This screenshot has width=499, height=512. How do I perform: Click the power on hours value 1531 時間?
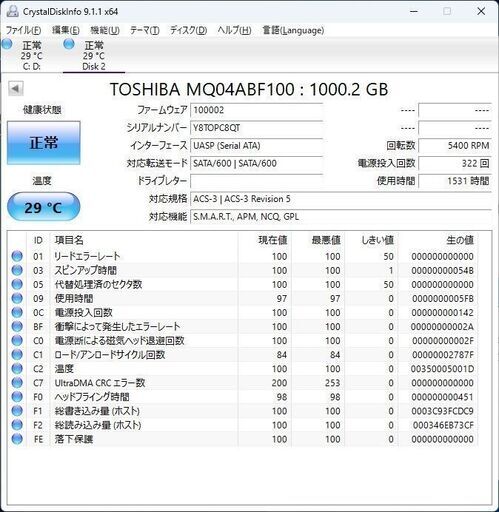[x=455, y=181]
